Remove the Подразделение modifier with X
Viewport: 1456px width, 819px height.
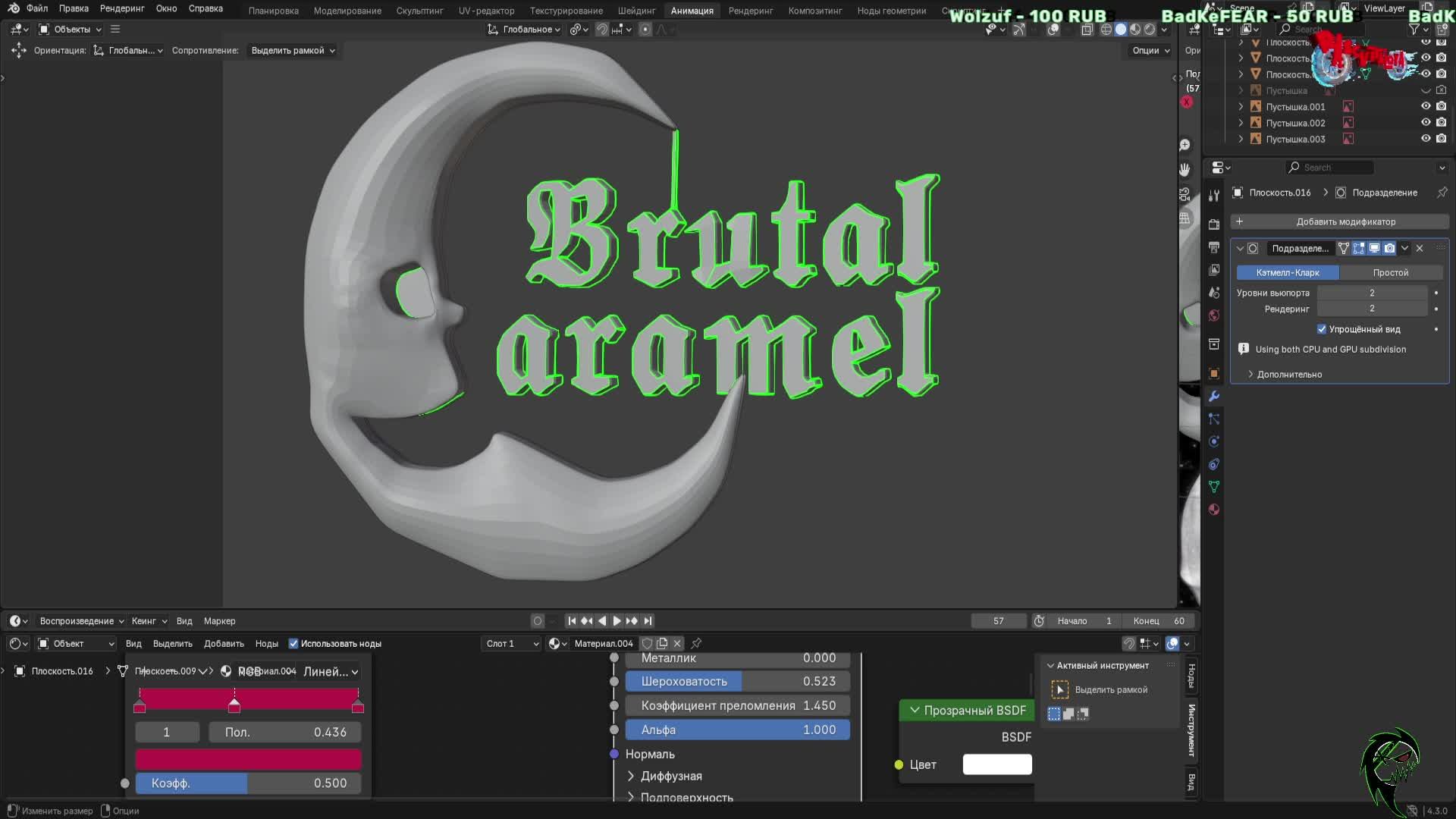coord(1420,249)
